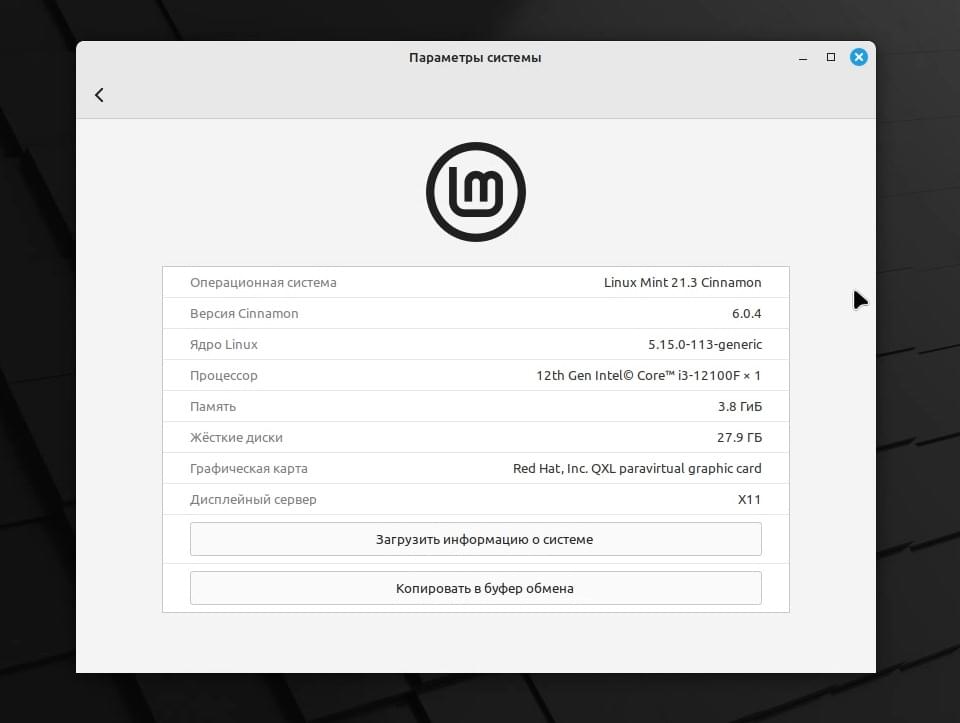This screenshot has height=723, width=960.
Task: Select the Процессор label
Action: (x=223, y=376)
